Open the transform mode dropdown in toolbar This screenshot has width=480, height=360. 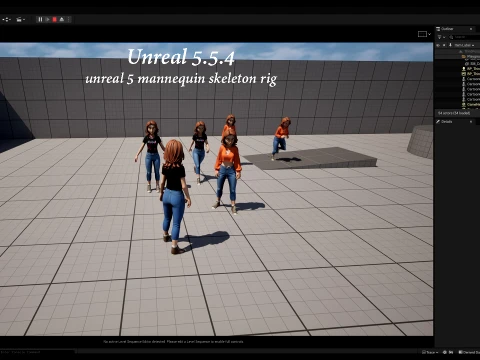coord(6,20)
